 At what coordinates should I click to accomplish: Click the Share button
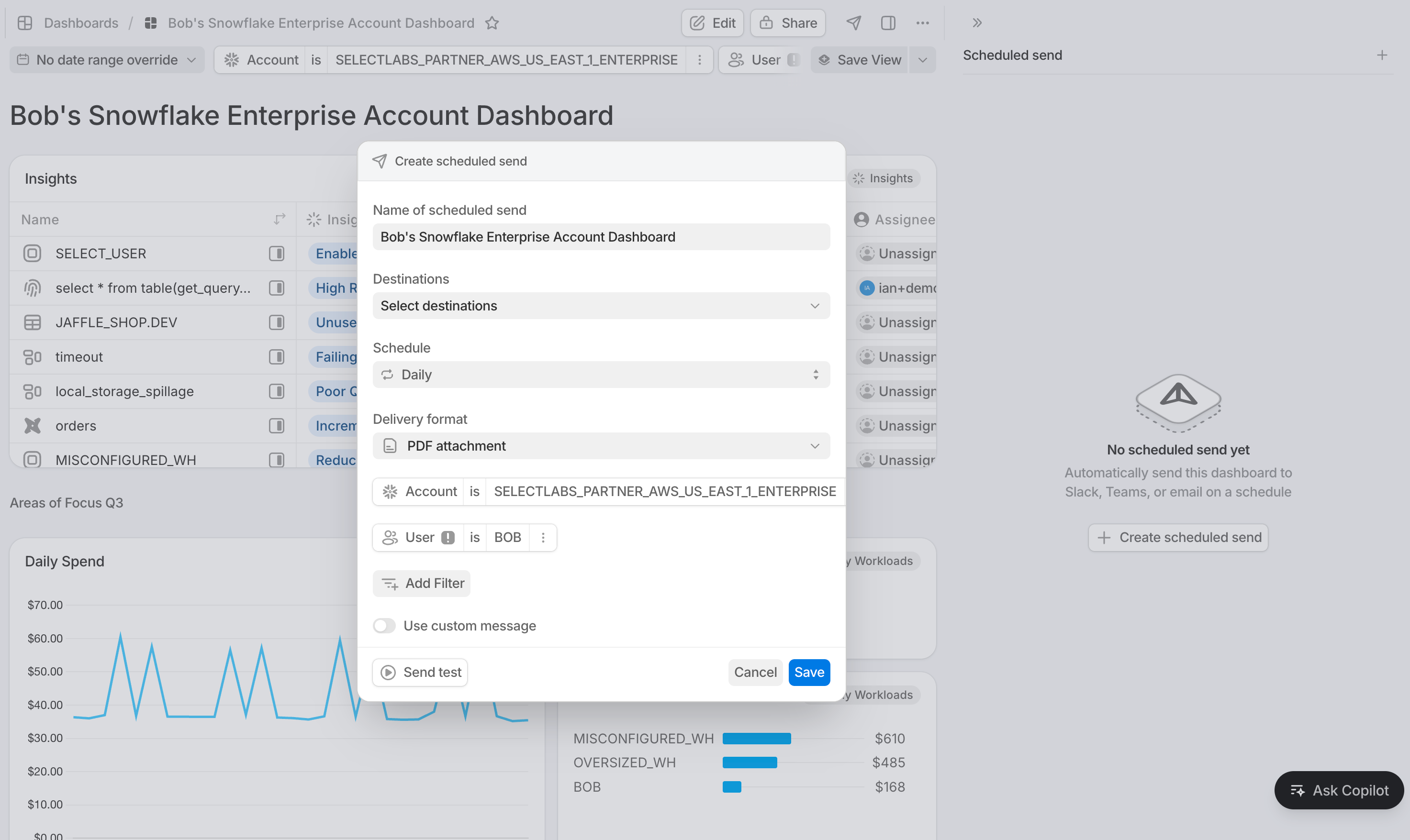click(788, 22)
